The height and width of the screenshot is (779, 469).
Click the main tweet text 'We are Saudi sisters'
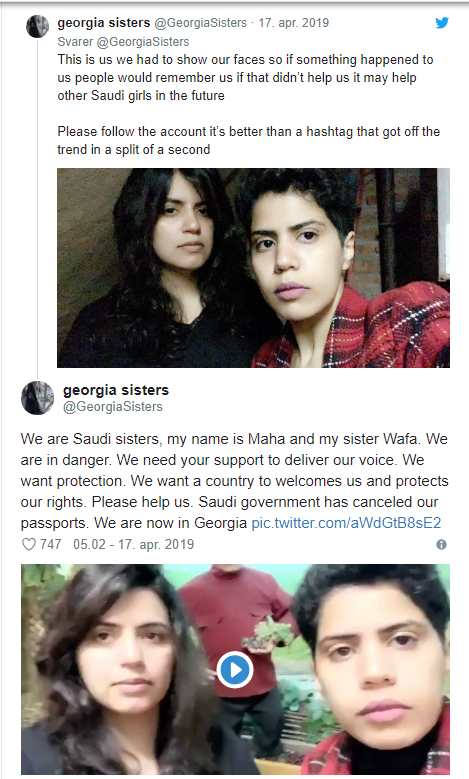point(234,481)
